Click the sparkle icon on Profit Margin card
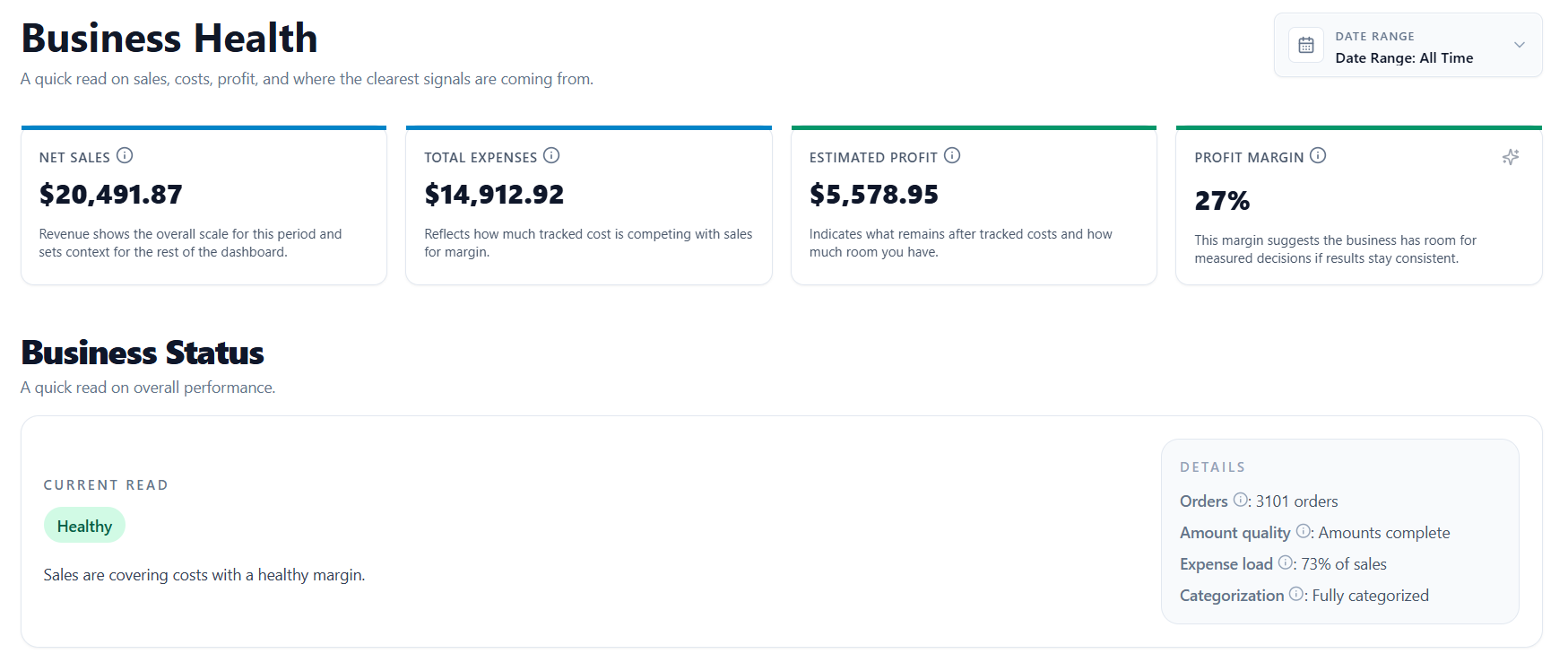This screenshot has height=671, width=1568. click(1511, 157)
